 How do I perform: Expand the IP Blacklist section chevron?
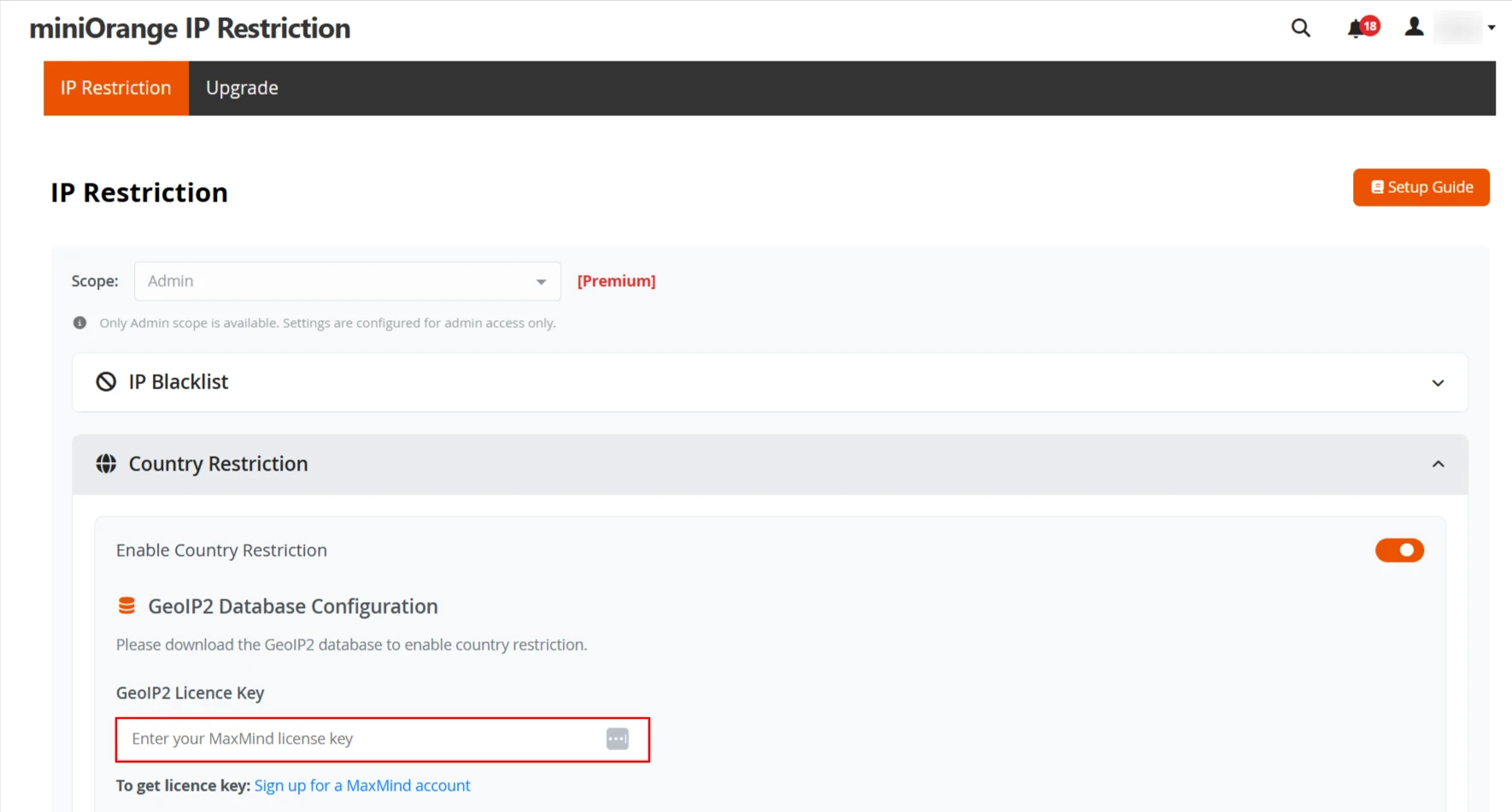1438,383
